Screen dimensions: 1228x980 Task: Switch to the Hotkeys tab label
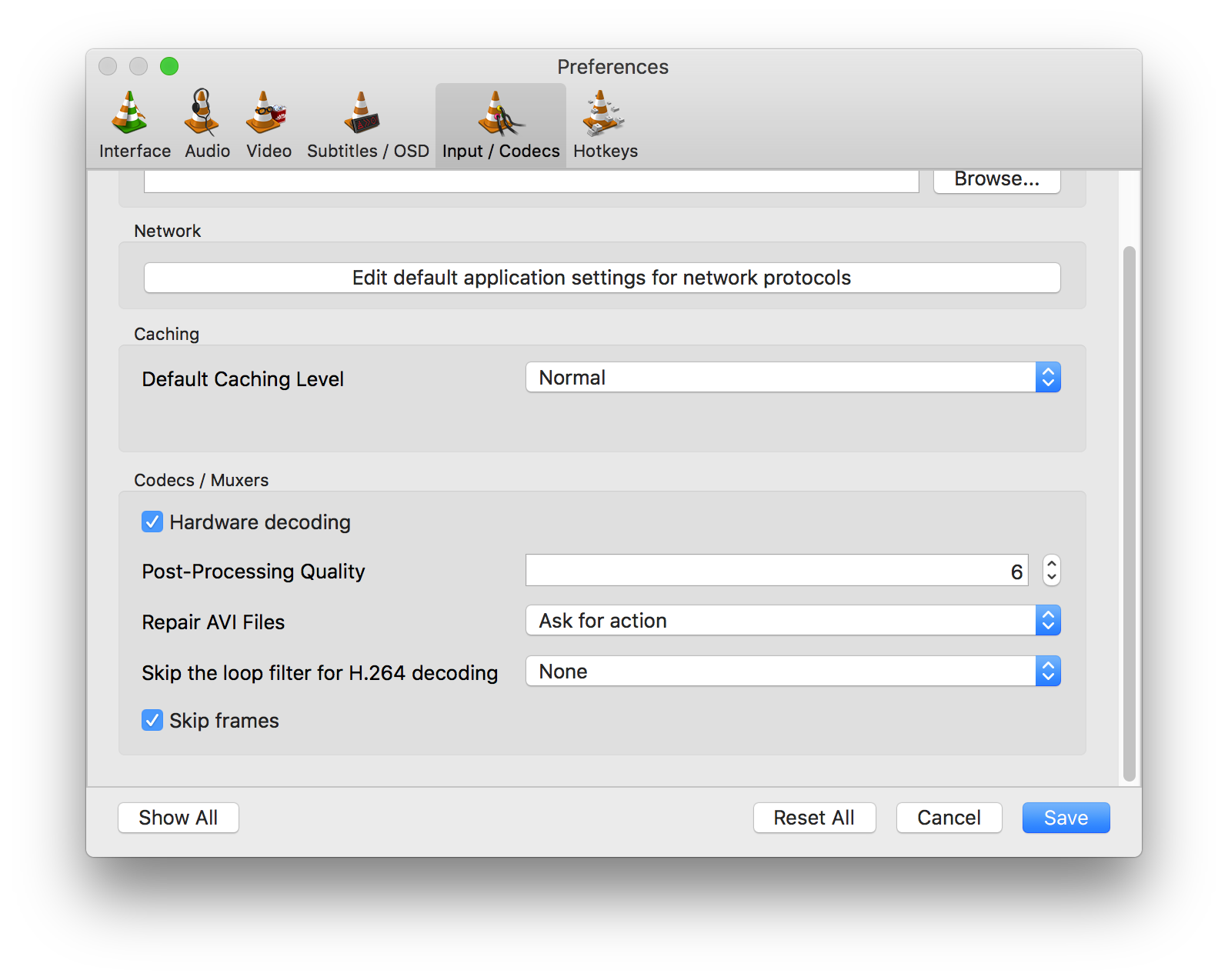[606, 151]
